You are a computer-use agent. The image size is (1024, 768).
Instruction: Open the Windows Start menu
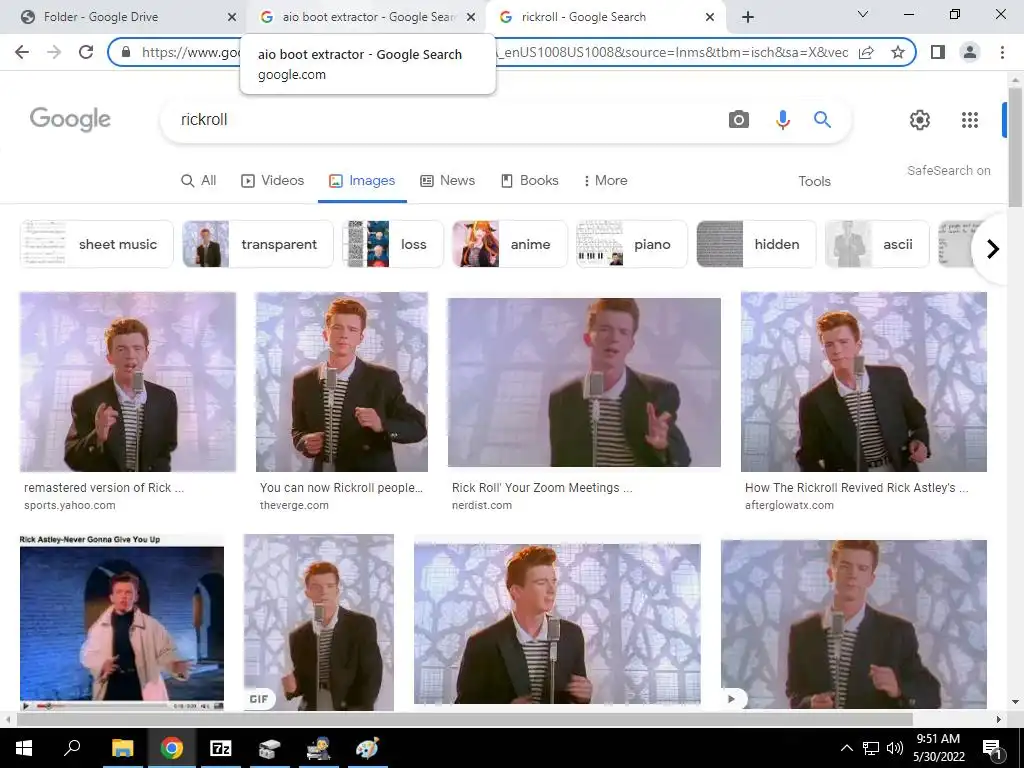coord(23,748)
